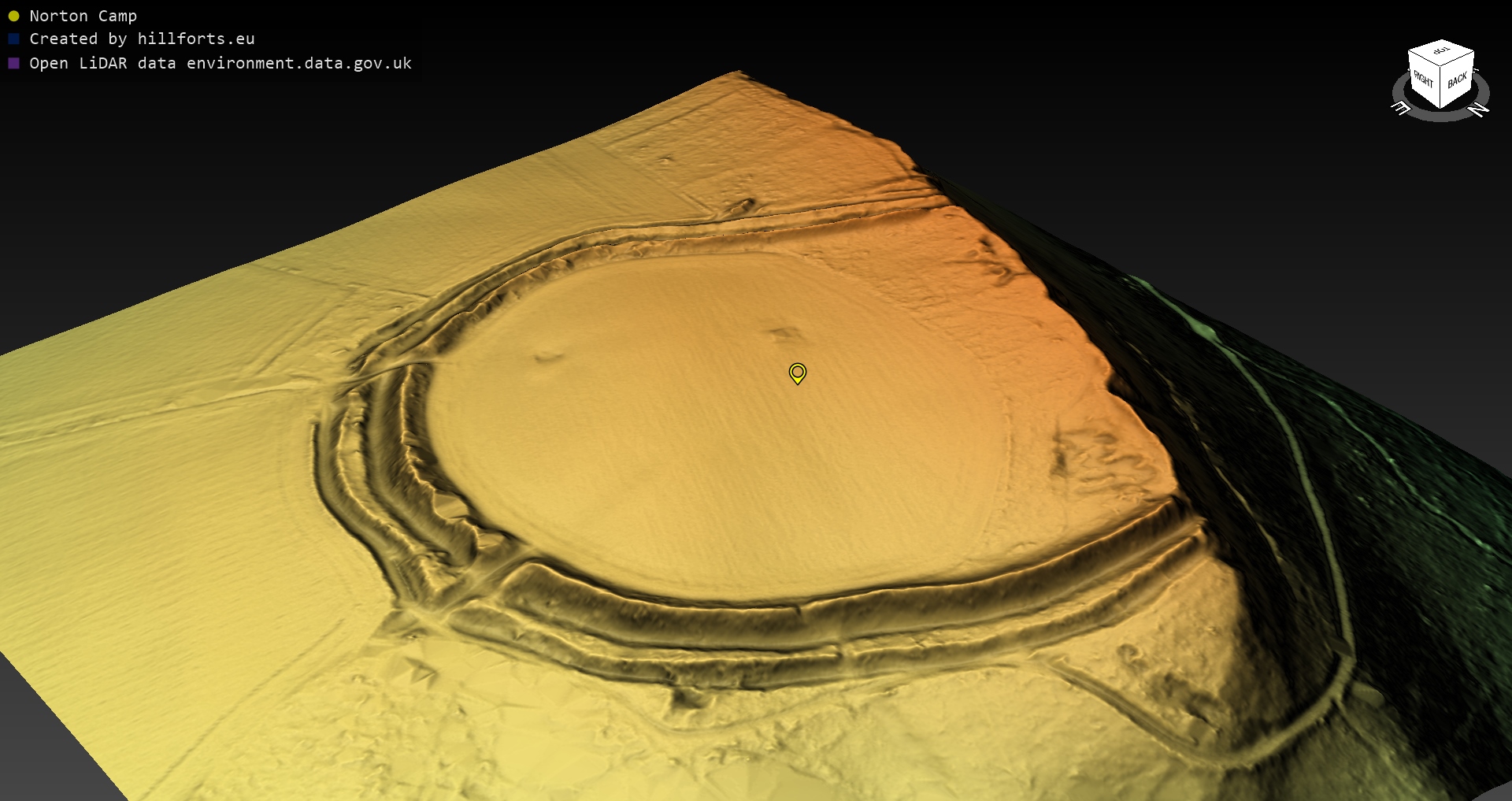The width and height of the screenshot is (1512, 801).
Task: Click the yellow dot beside Norton Camp
Action: [13, 16]
